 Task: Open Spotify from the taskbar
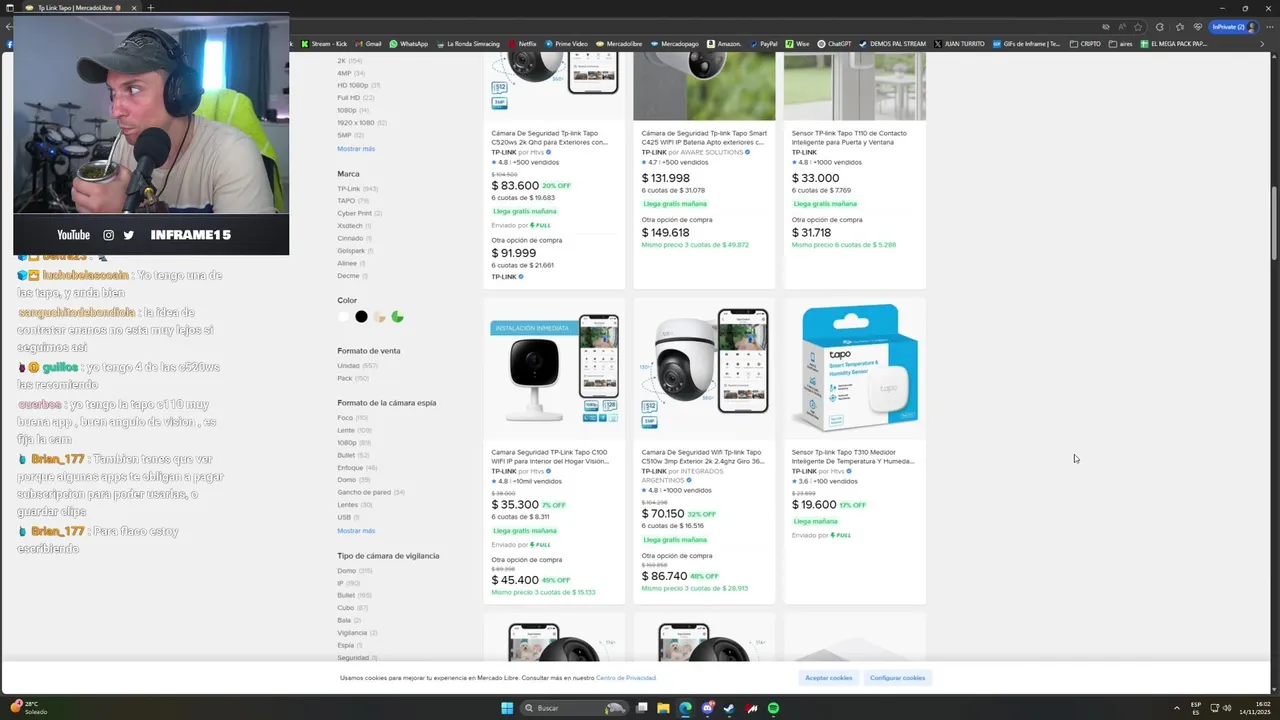tap(773, 708)
